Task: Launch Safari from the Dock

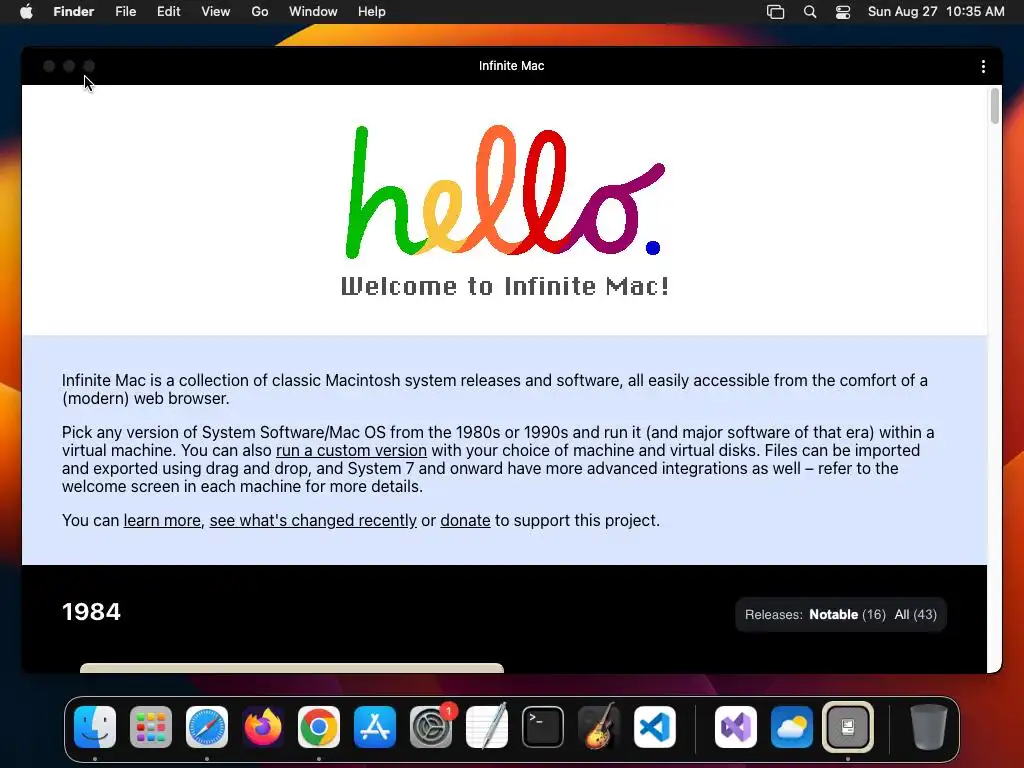Action: click(207, 727)
